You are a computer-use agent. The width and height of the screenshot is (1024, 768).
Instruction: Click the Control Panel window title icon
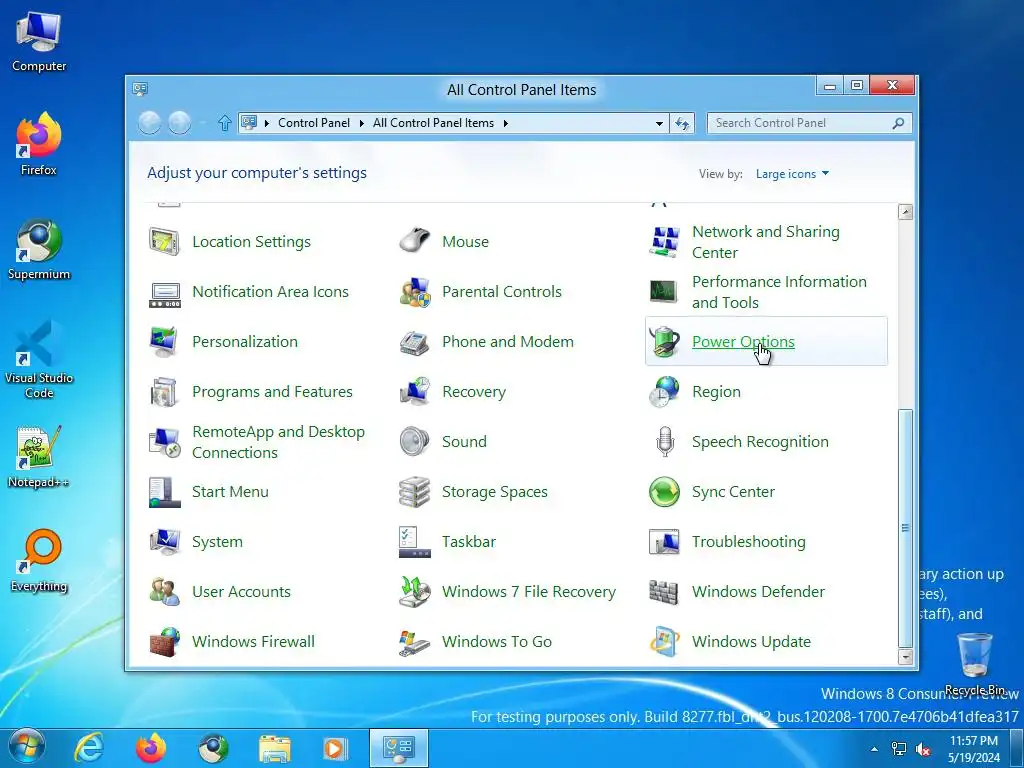(x=140, y=89)
